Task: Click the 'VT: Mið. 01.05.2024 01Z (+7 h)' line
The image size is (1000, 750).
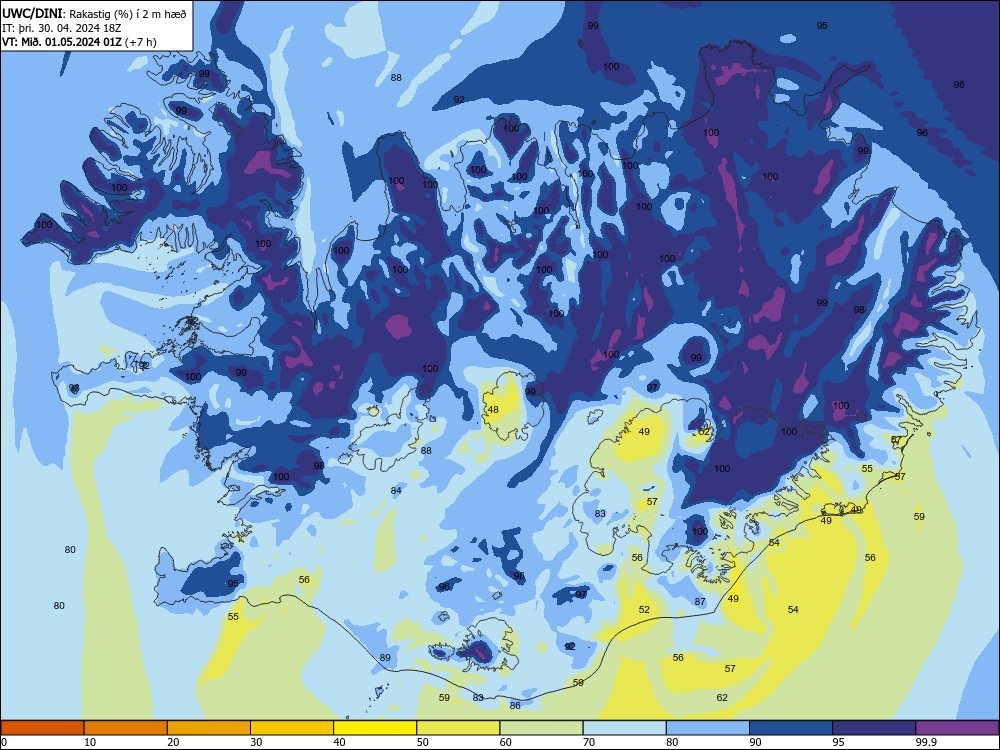Action: point(79,42)
